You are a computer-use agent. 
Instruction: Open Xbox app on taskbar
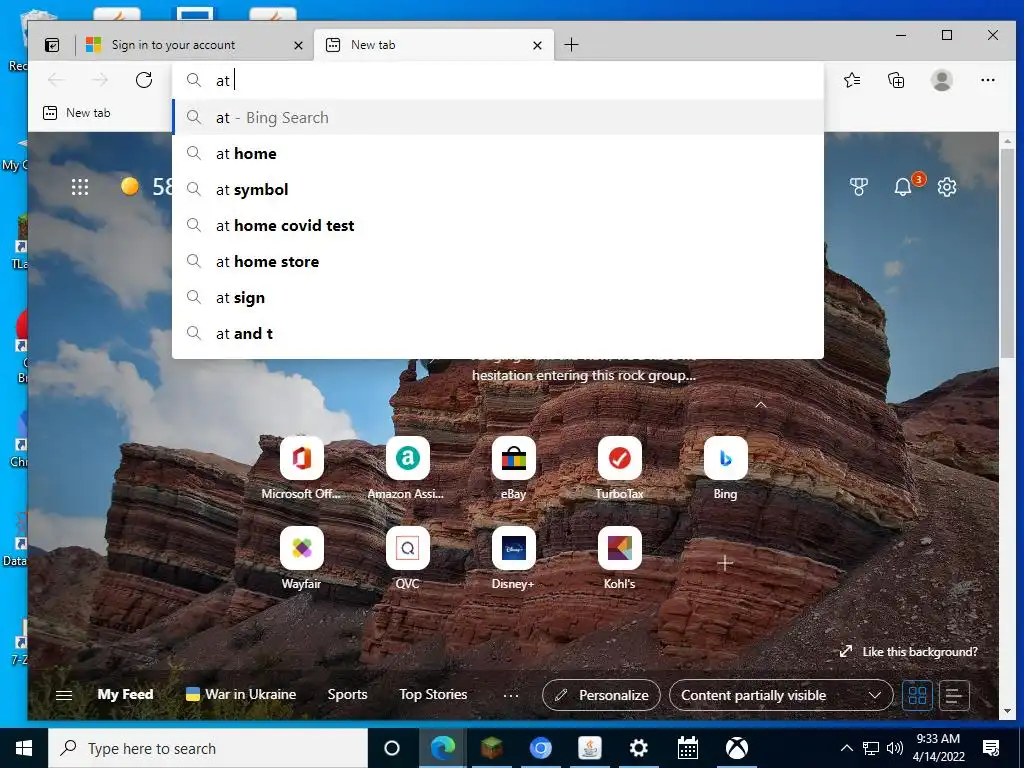click(737, 748)
